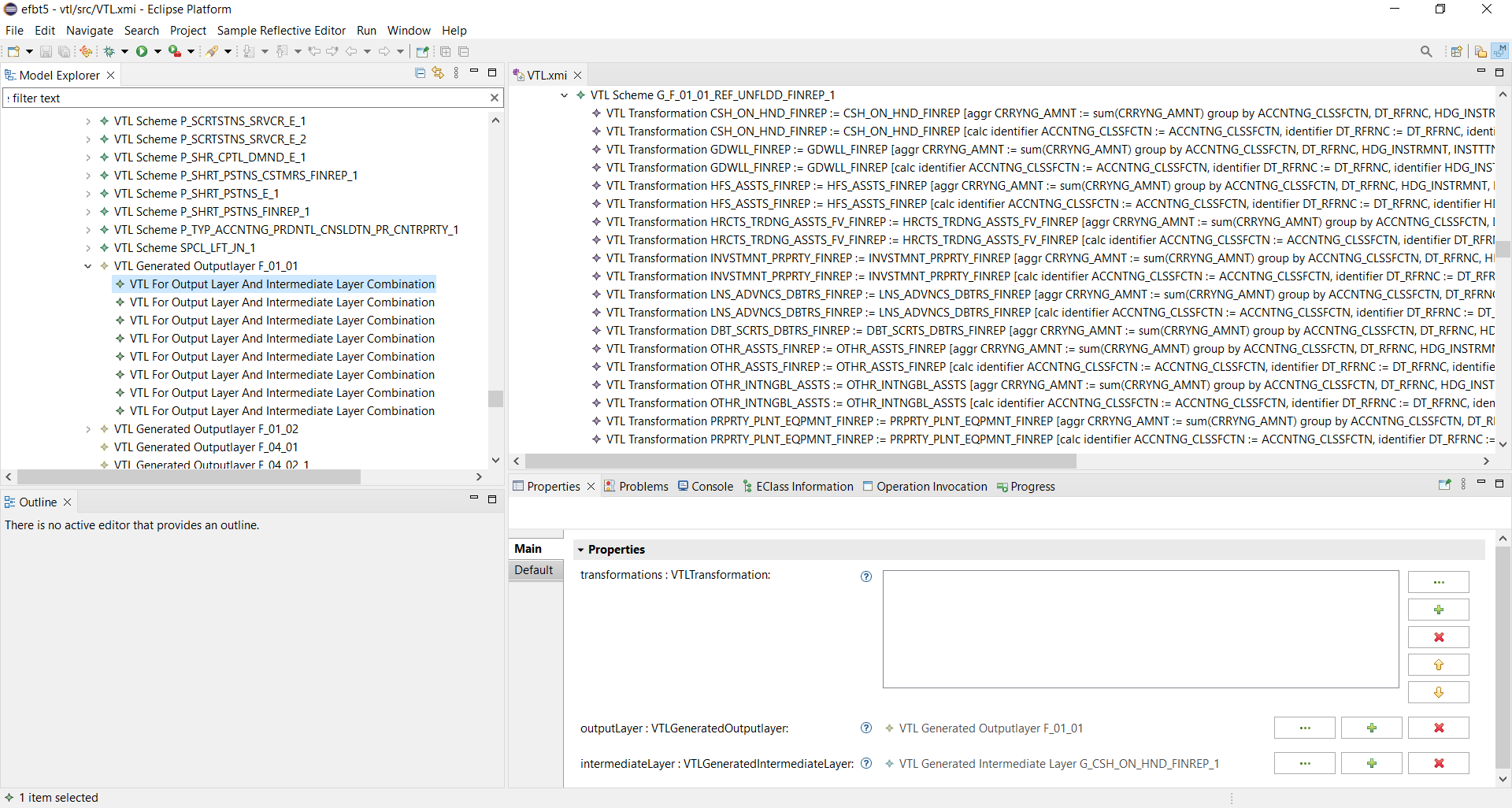1512x808 pixels.
Task: Click browse (...) button for outputLayer
Action: pos(1304,728)
